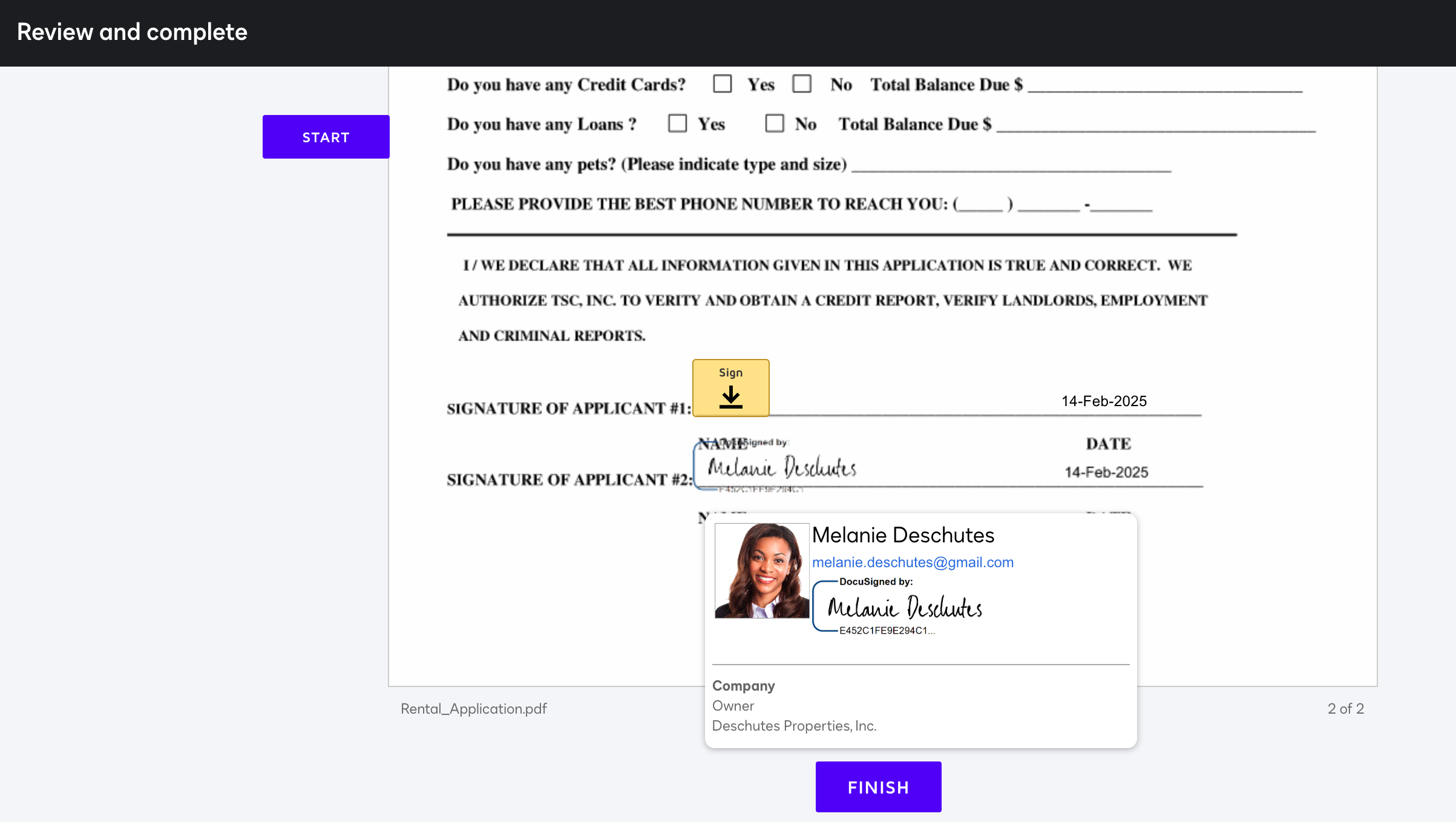Click the yellow Sign tag
Screen dimensions: 1456x822
730,387
